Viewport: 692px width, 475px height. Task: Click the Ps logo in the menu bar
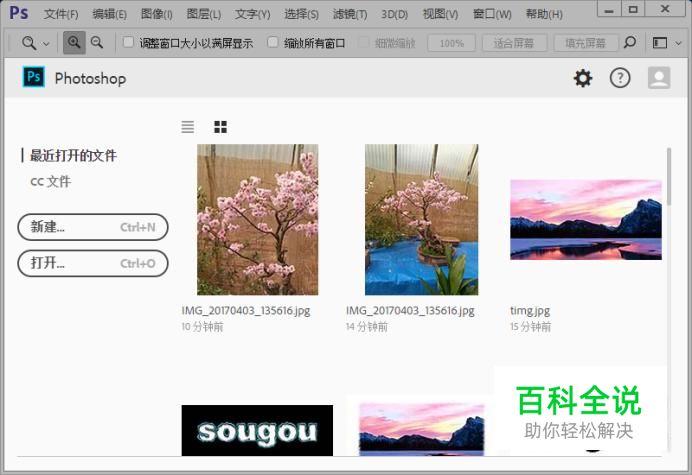tap(19, 13)
